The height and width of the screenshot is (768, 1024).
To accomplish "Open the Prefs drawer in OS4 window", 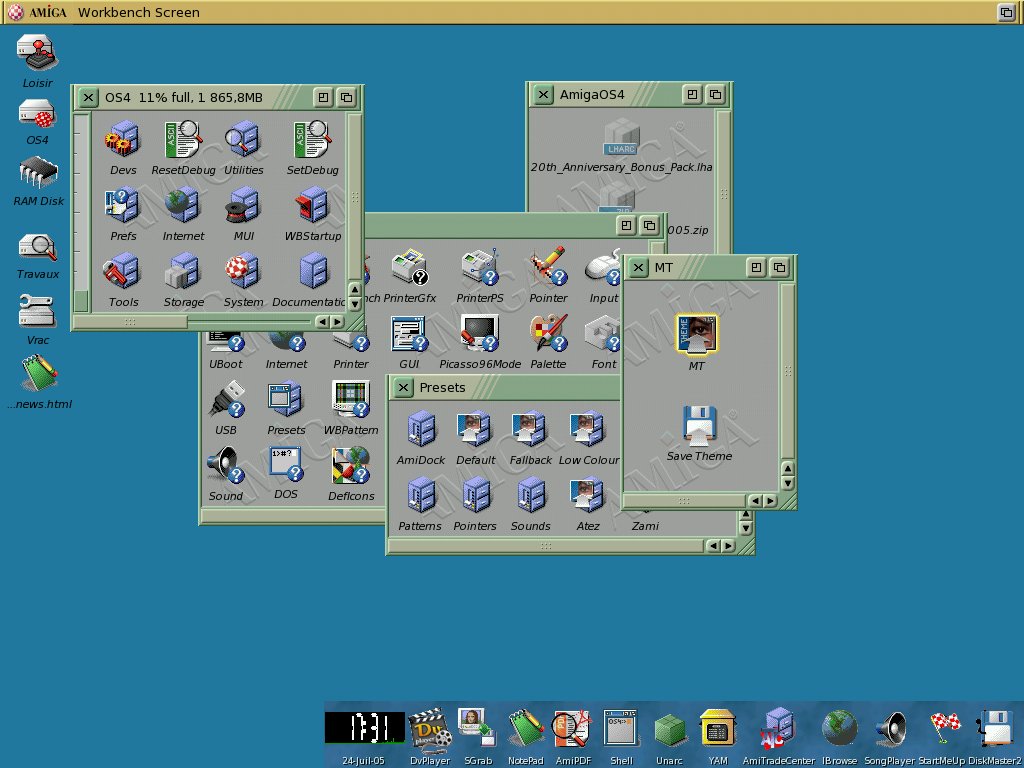I will [x=122, y=205].
